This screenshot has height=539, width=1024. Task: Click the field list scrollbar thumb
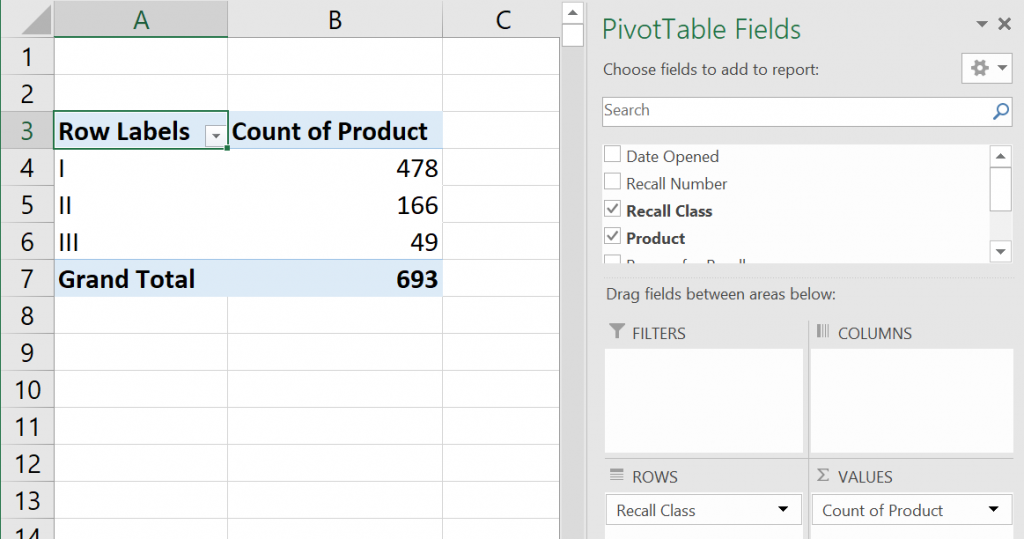click(x=1000, y=189)
